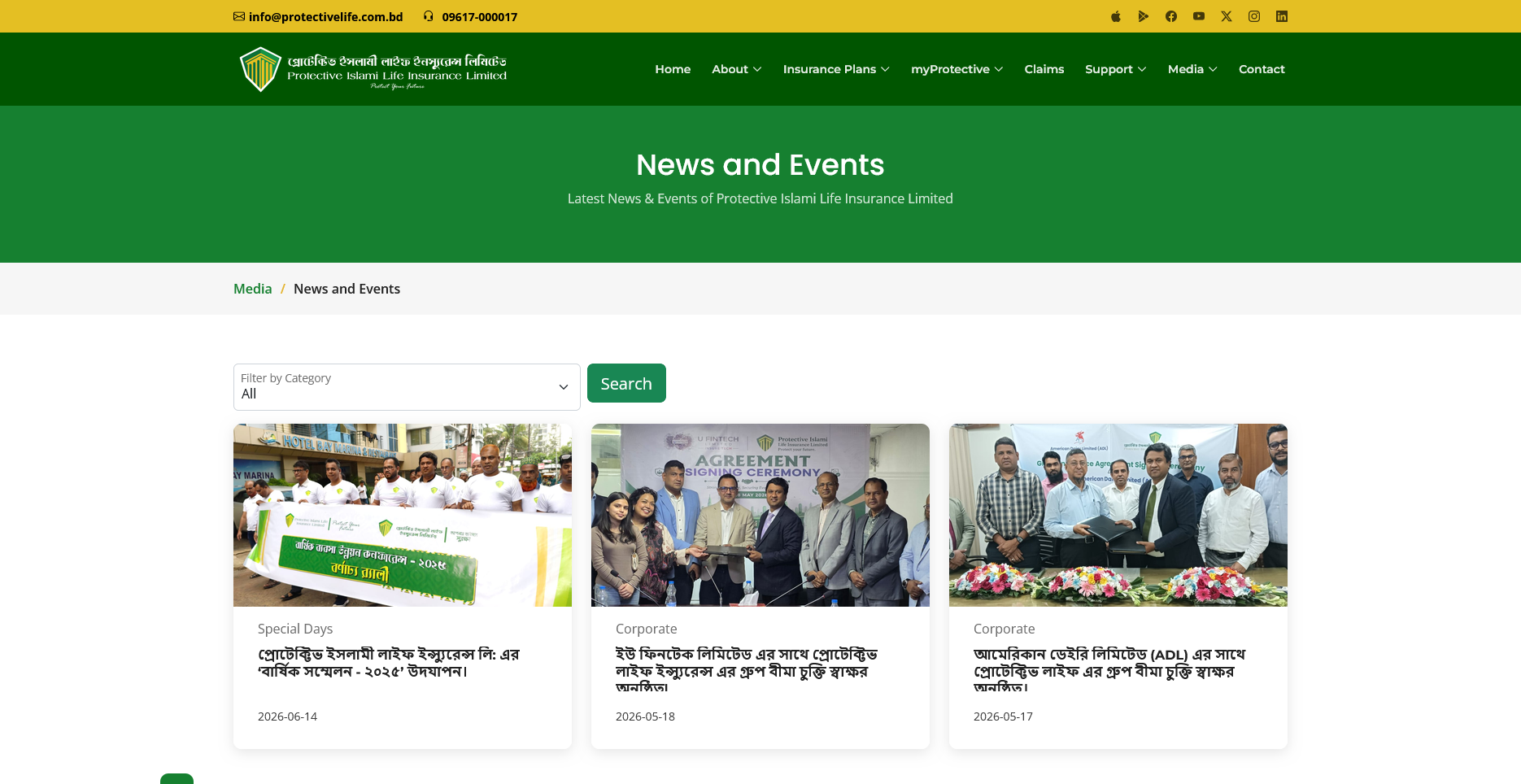
Task: Click the date 2026-05-17
Action: (1003, 716)
